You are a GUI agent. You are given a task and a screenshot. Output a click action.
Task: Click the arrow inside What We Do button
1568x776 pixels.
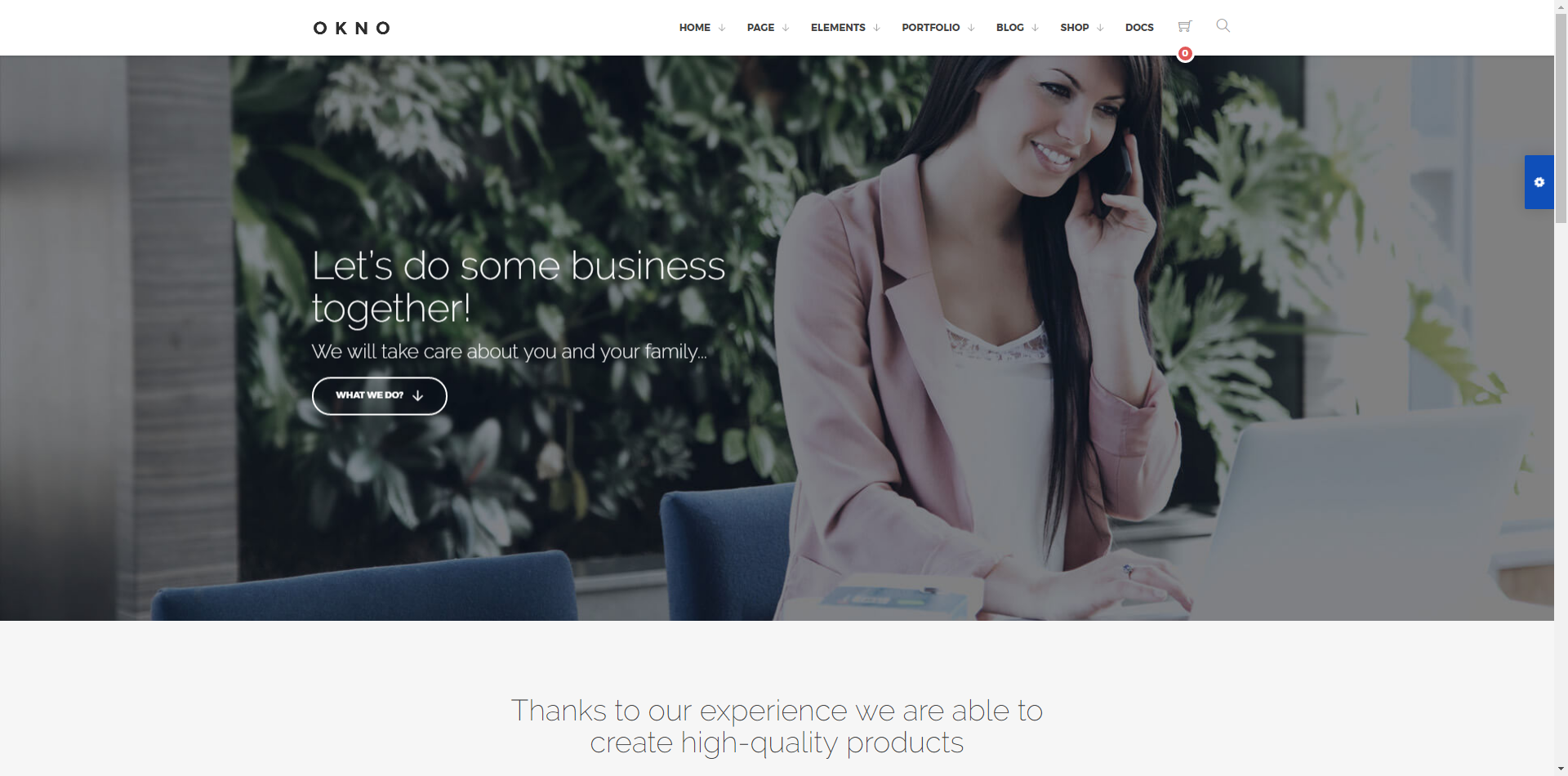point(418,395)
